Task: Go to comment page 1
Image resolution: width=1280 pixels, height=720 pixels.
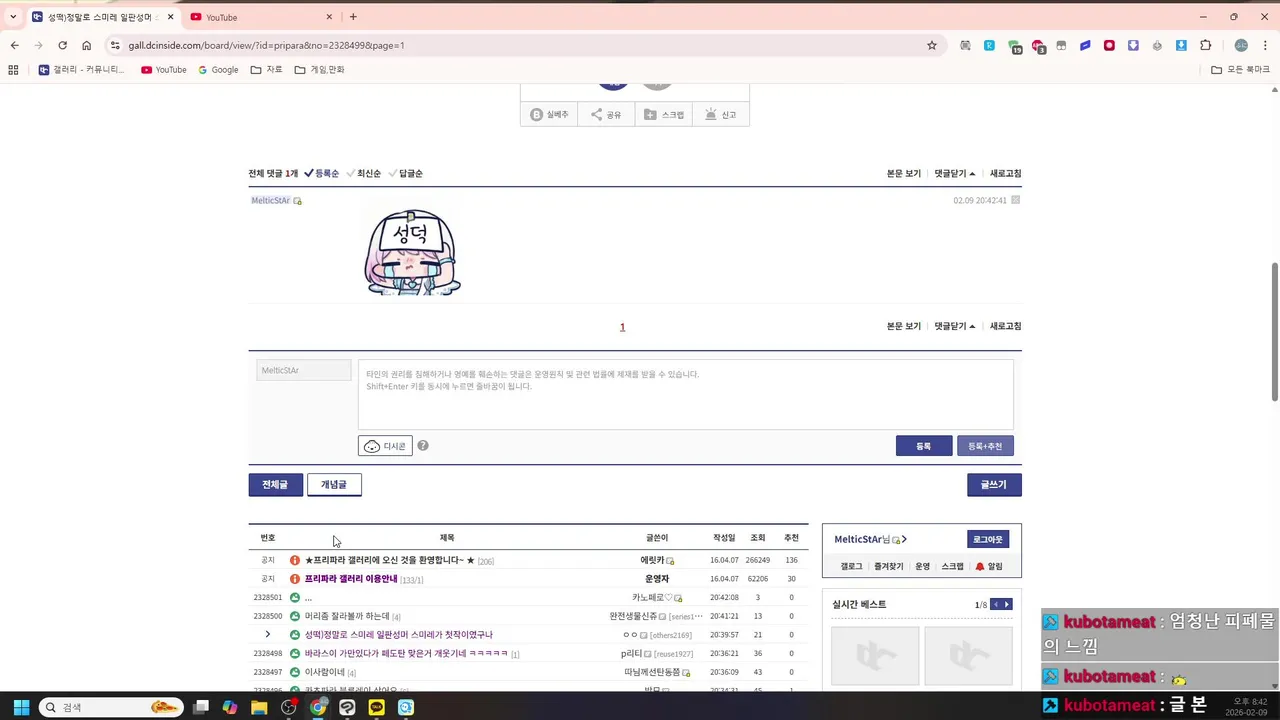Action: (x=622, y=327)
